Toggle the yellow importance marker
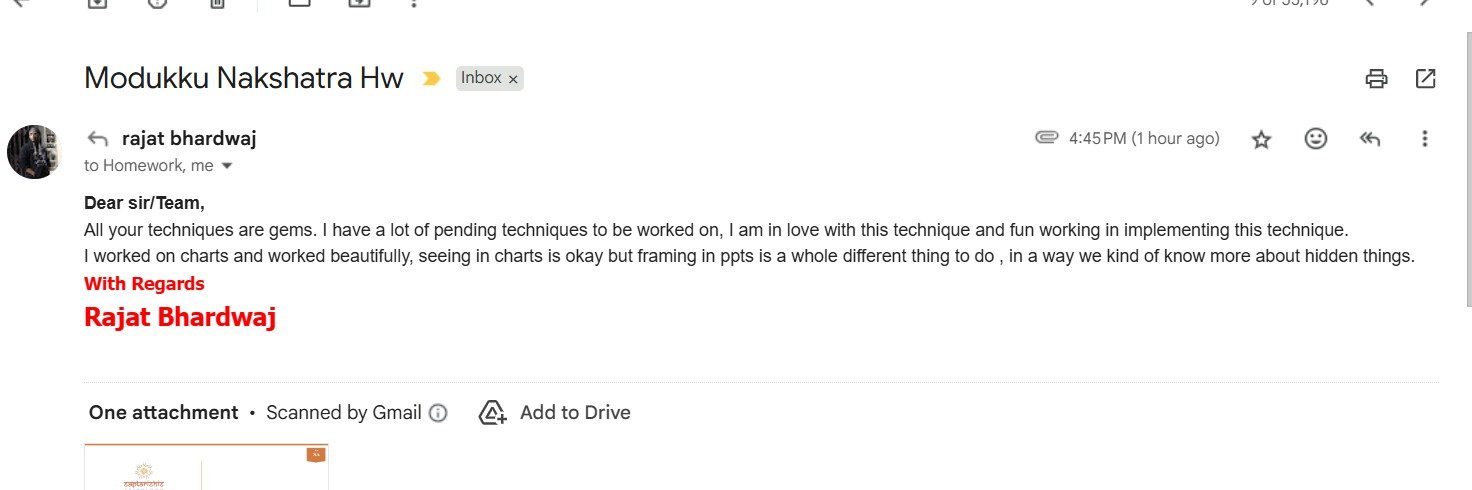 pos(431,78)
